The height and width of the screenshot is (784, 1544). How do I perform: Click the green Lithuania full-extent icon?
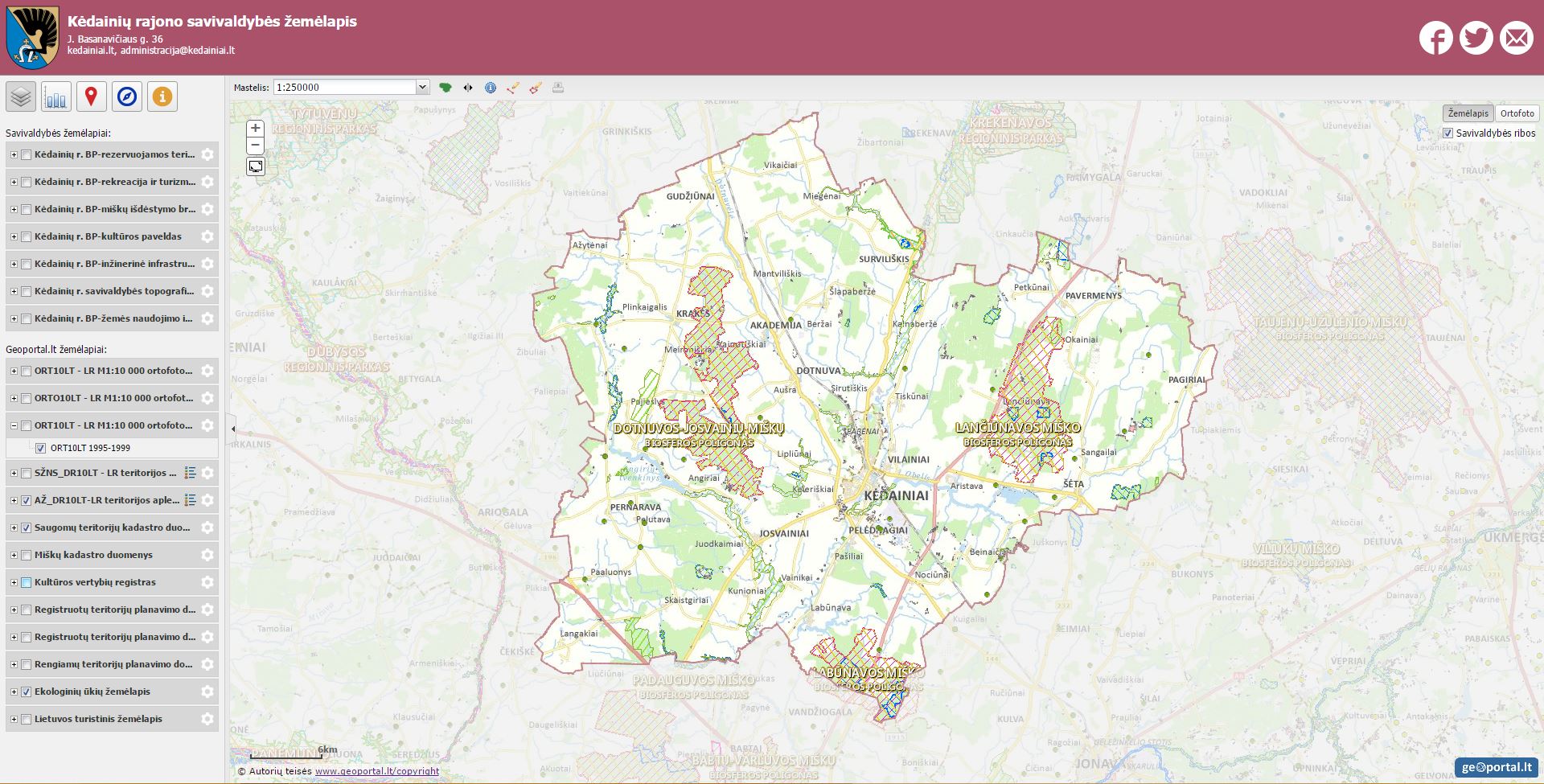[446, 88]
